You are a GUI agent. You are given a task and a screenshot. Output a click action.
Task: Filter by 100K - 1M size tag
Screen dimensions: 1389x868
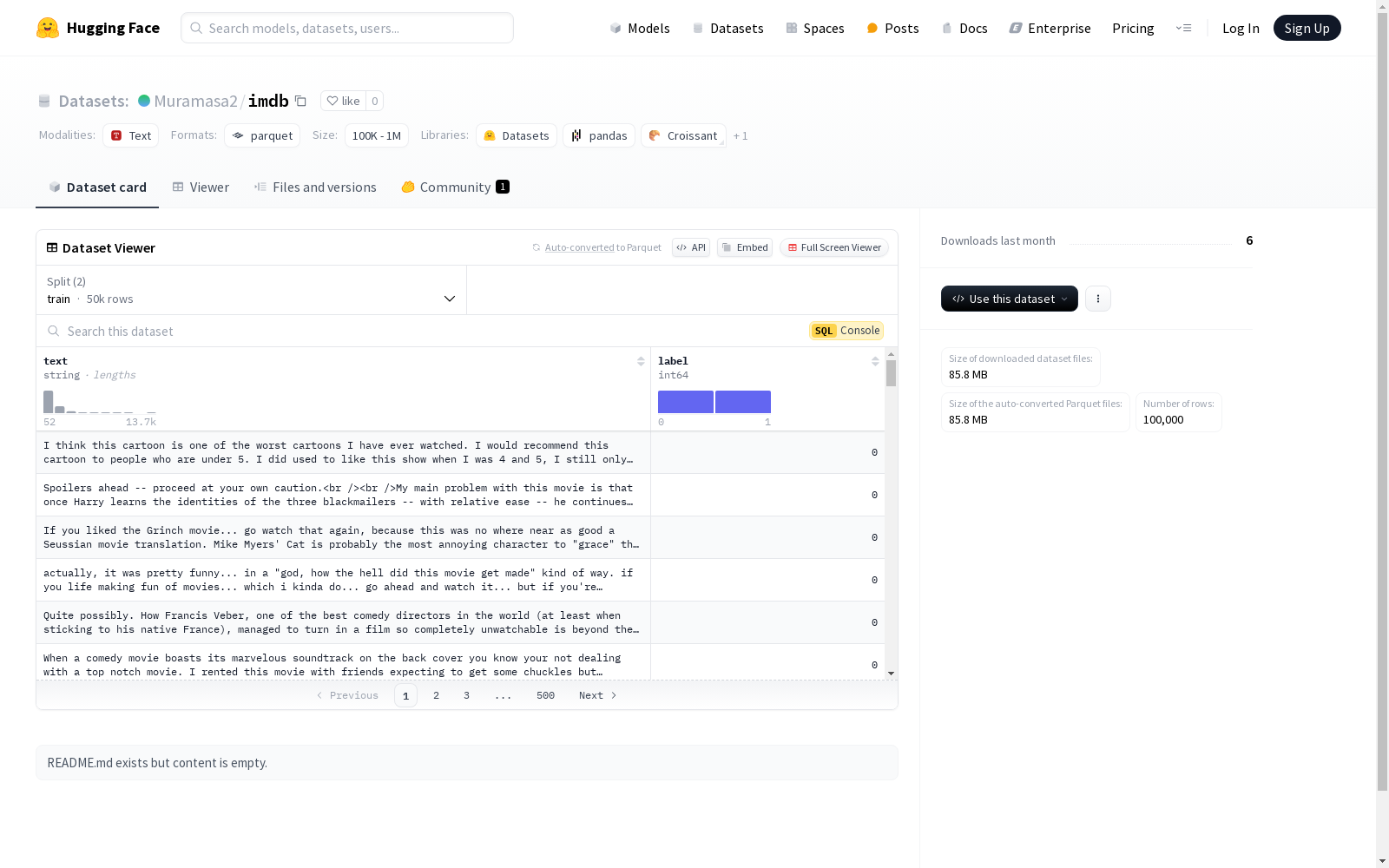point(377,135)
